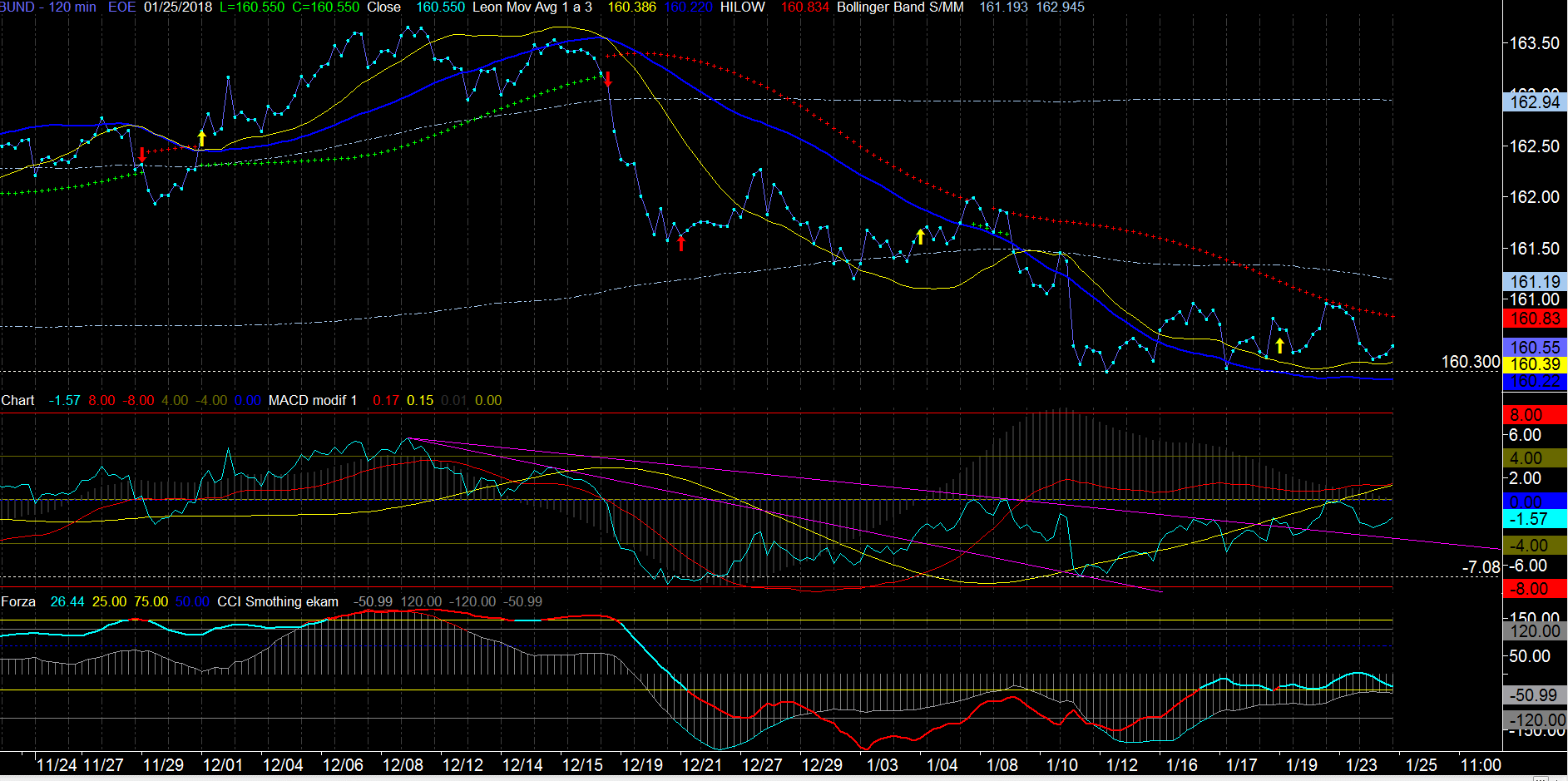Click the 161.50 price axis label

(1535, 249)
